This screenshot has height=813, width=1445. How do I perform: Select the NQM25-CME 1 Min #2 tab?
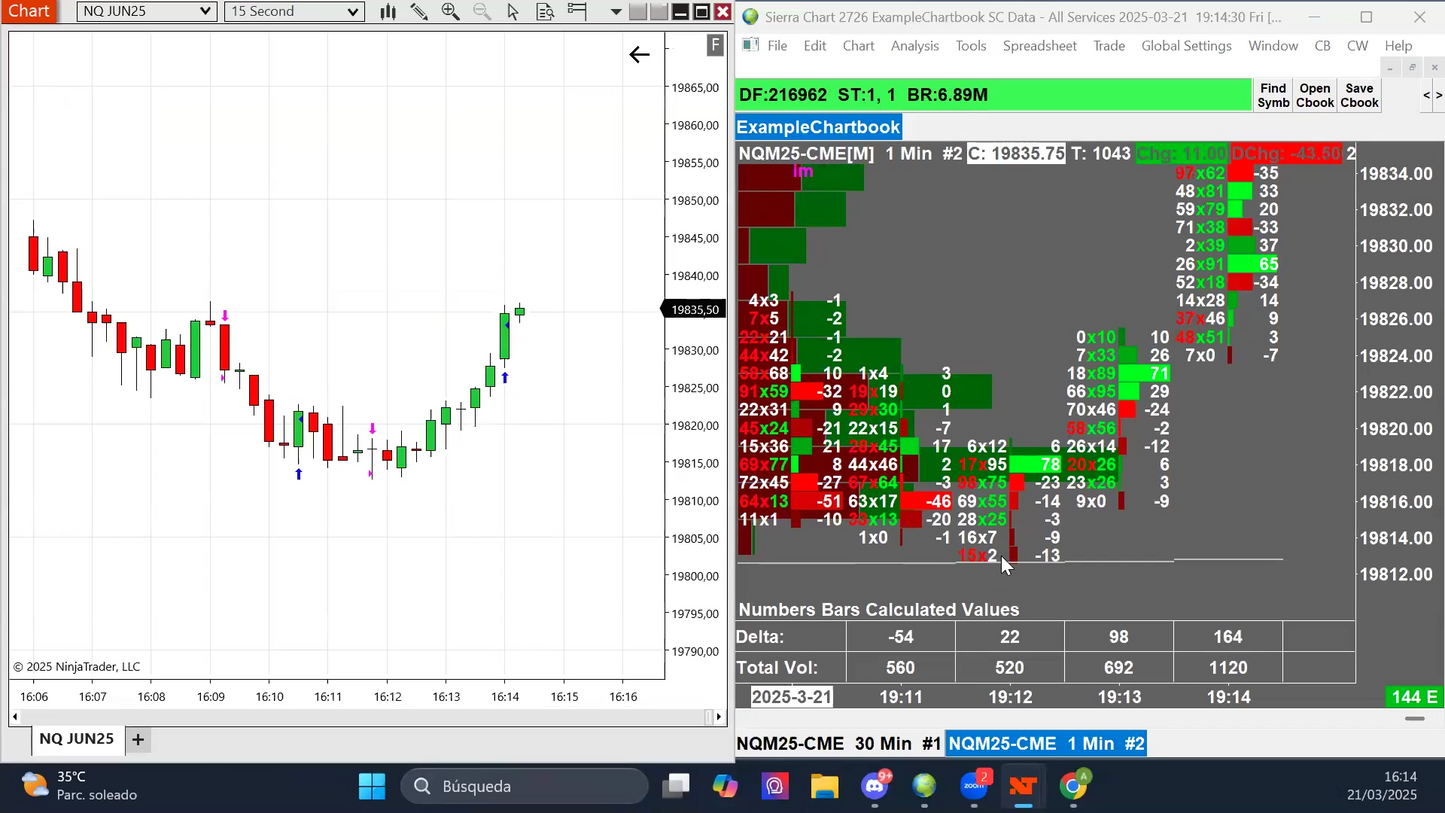1046,744
